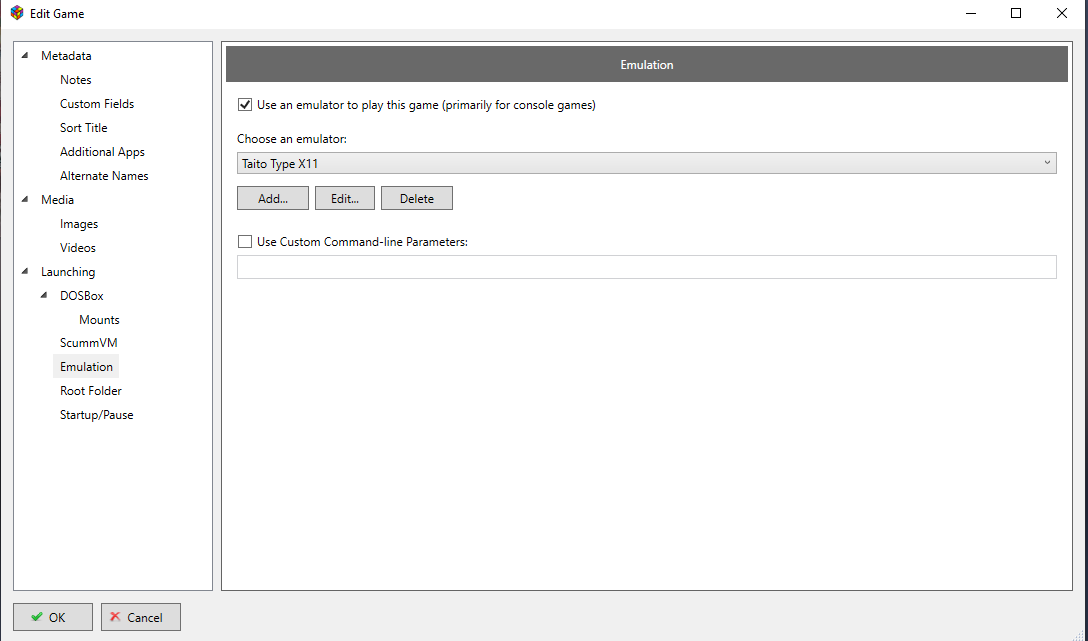The width and height of the screenshot is (1088, 641).
Task: Click the Add... emulator button
Action: coord(273,198)
